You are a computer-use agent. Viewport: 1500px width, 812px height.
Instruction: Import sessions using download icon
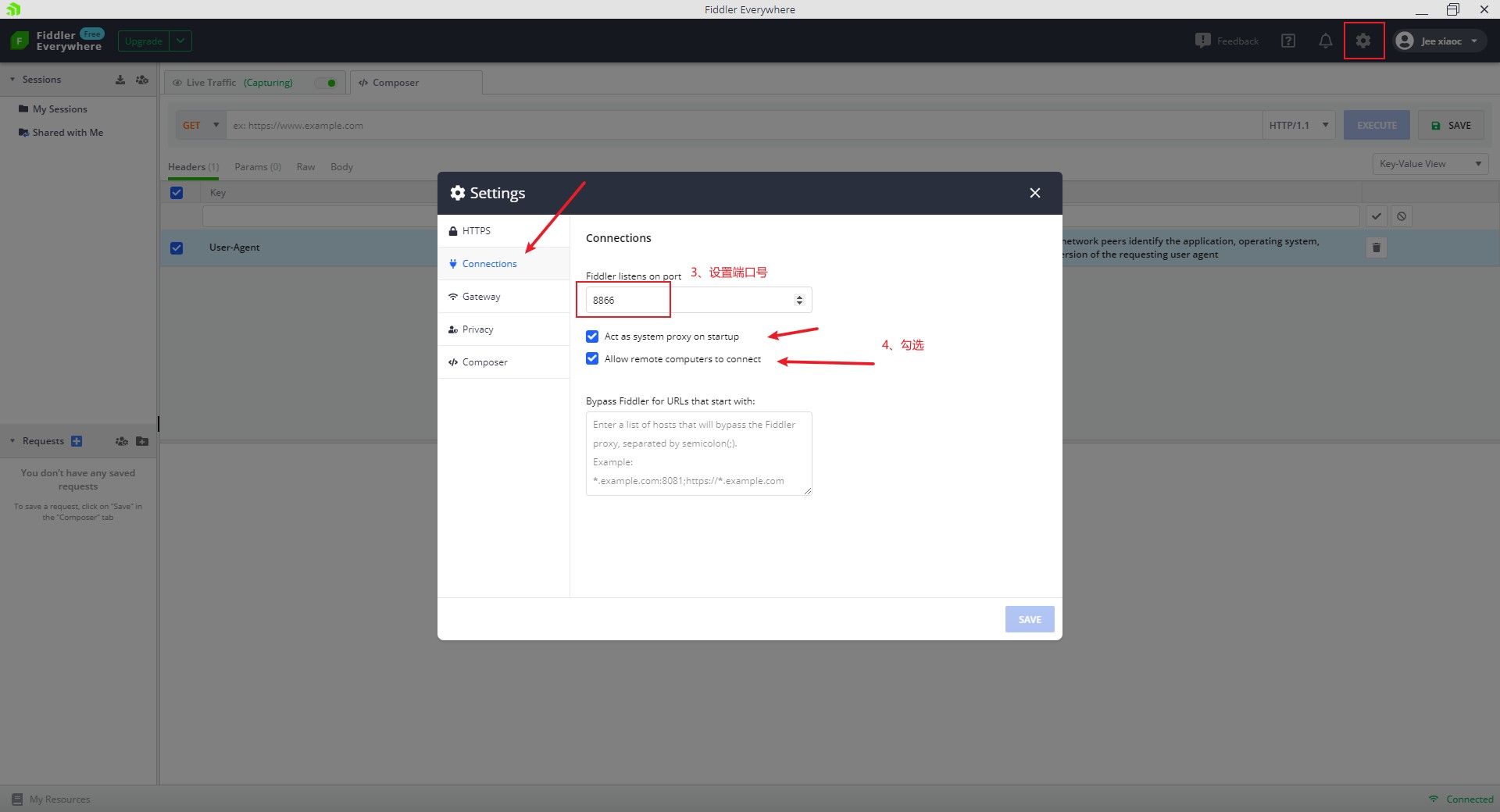coord(120,80)
